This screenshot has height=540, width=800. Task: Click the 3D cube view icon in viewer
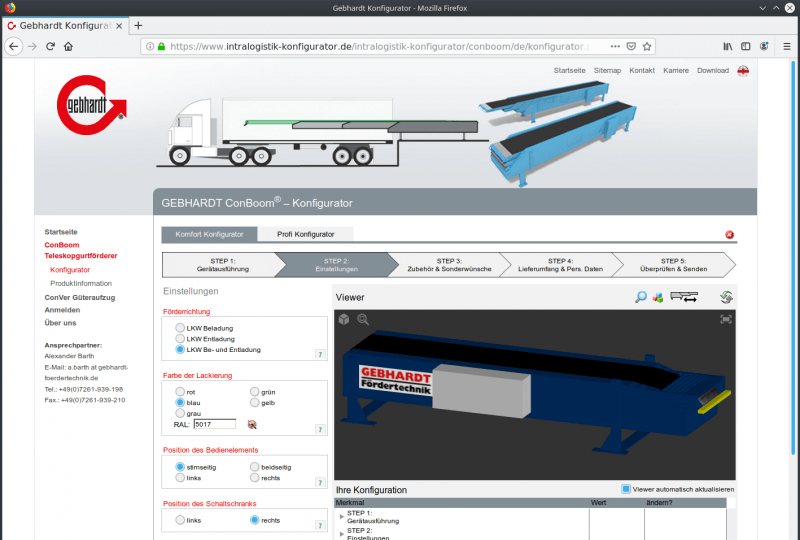click(x=344, y=319)
